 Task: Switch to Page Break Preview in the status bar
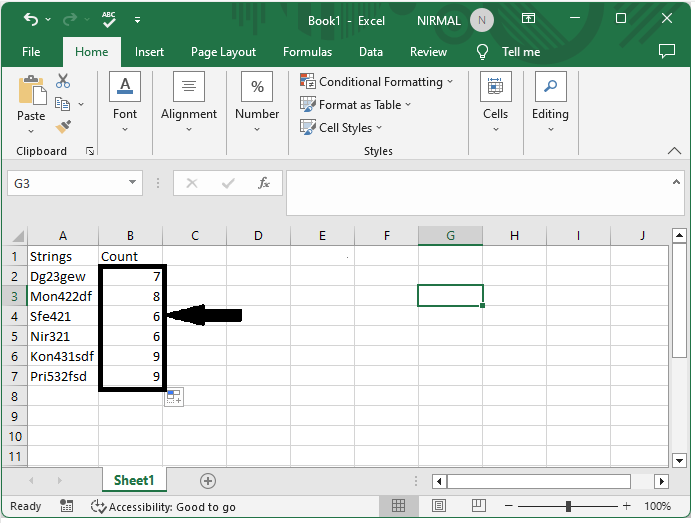(479, 506)
